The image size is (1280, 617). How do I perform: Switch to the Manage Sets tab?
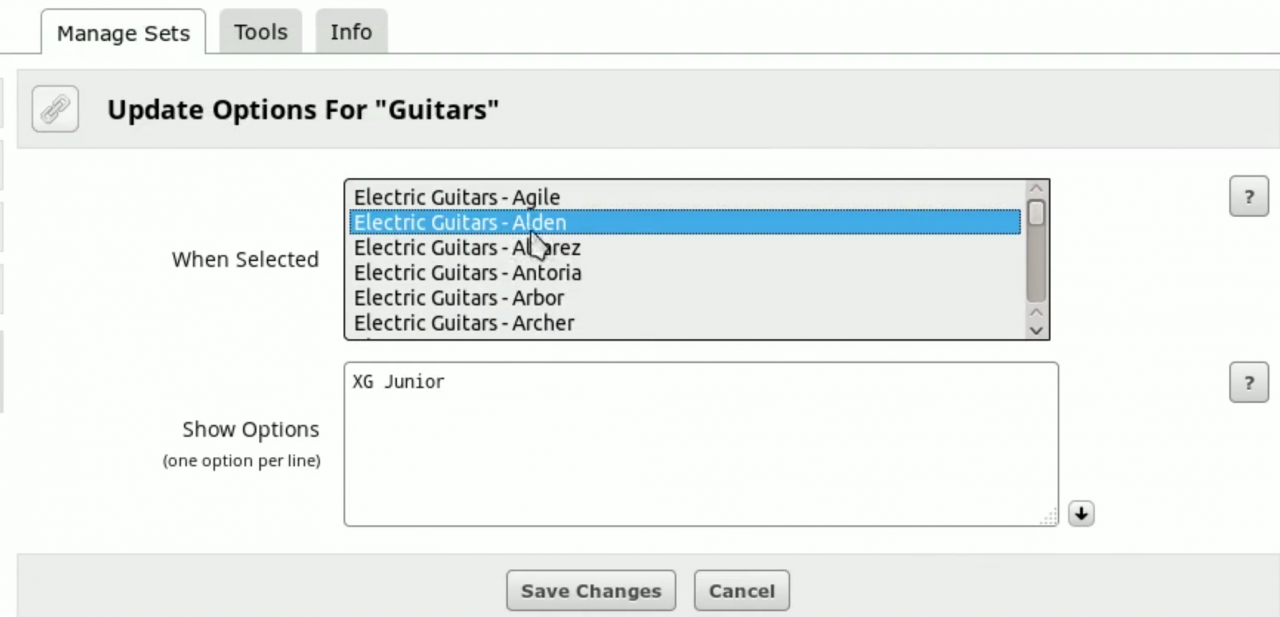coord(123,33)
